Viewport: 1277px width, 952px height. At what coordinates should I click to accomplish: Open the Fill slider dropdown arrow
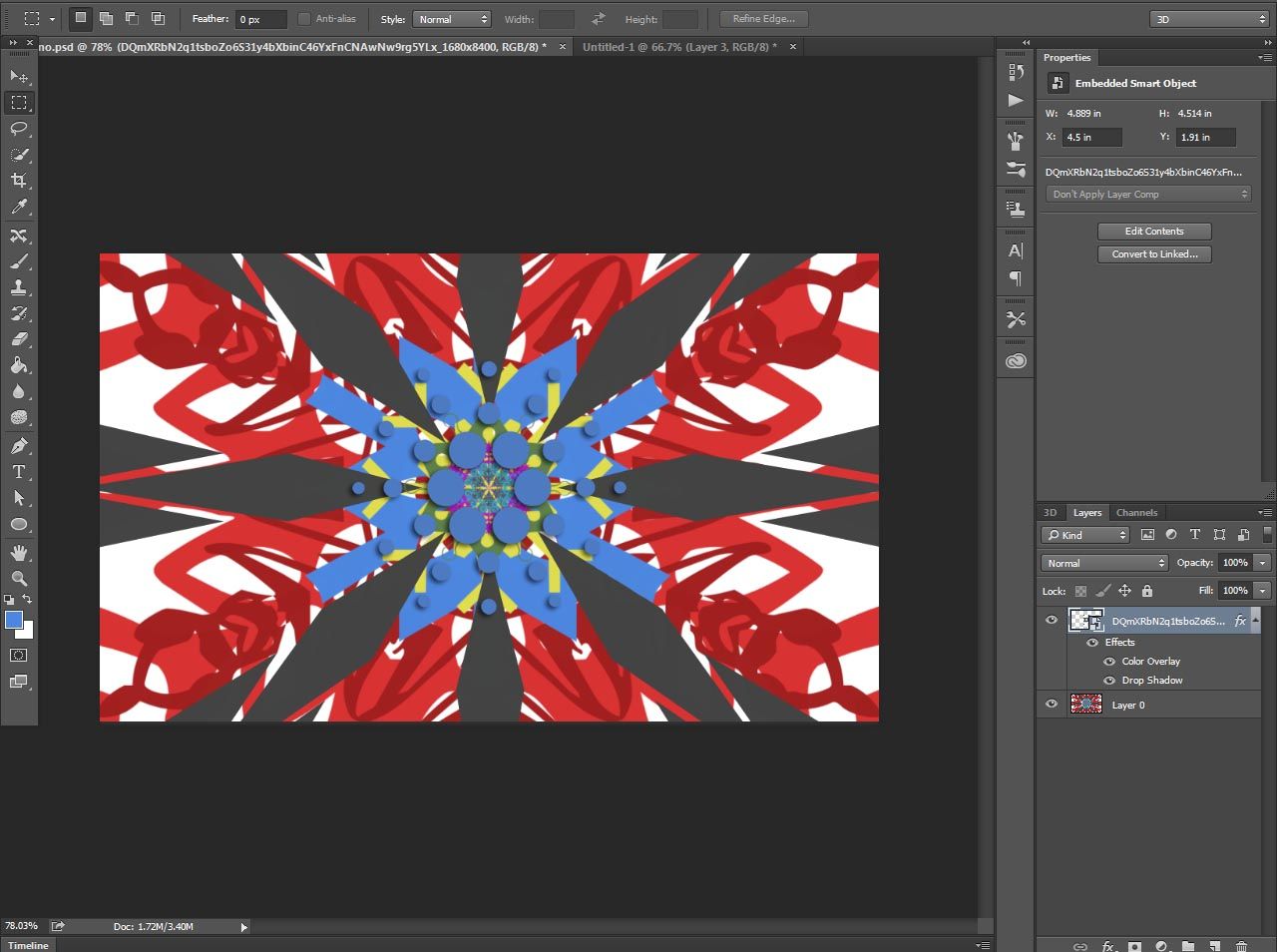(x=1263, y=591)
